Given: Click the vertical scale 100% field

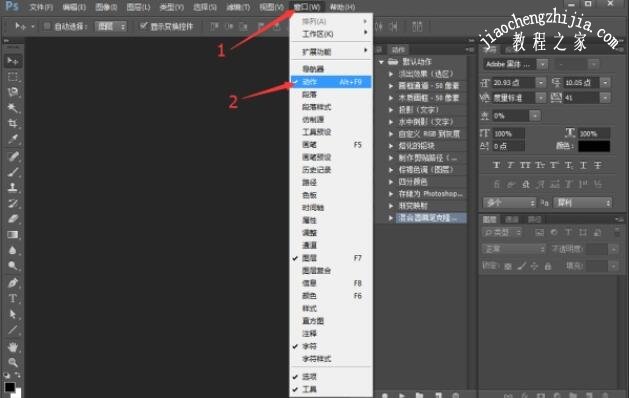Looking at the screenshot, I should [x=508, y=134].
